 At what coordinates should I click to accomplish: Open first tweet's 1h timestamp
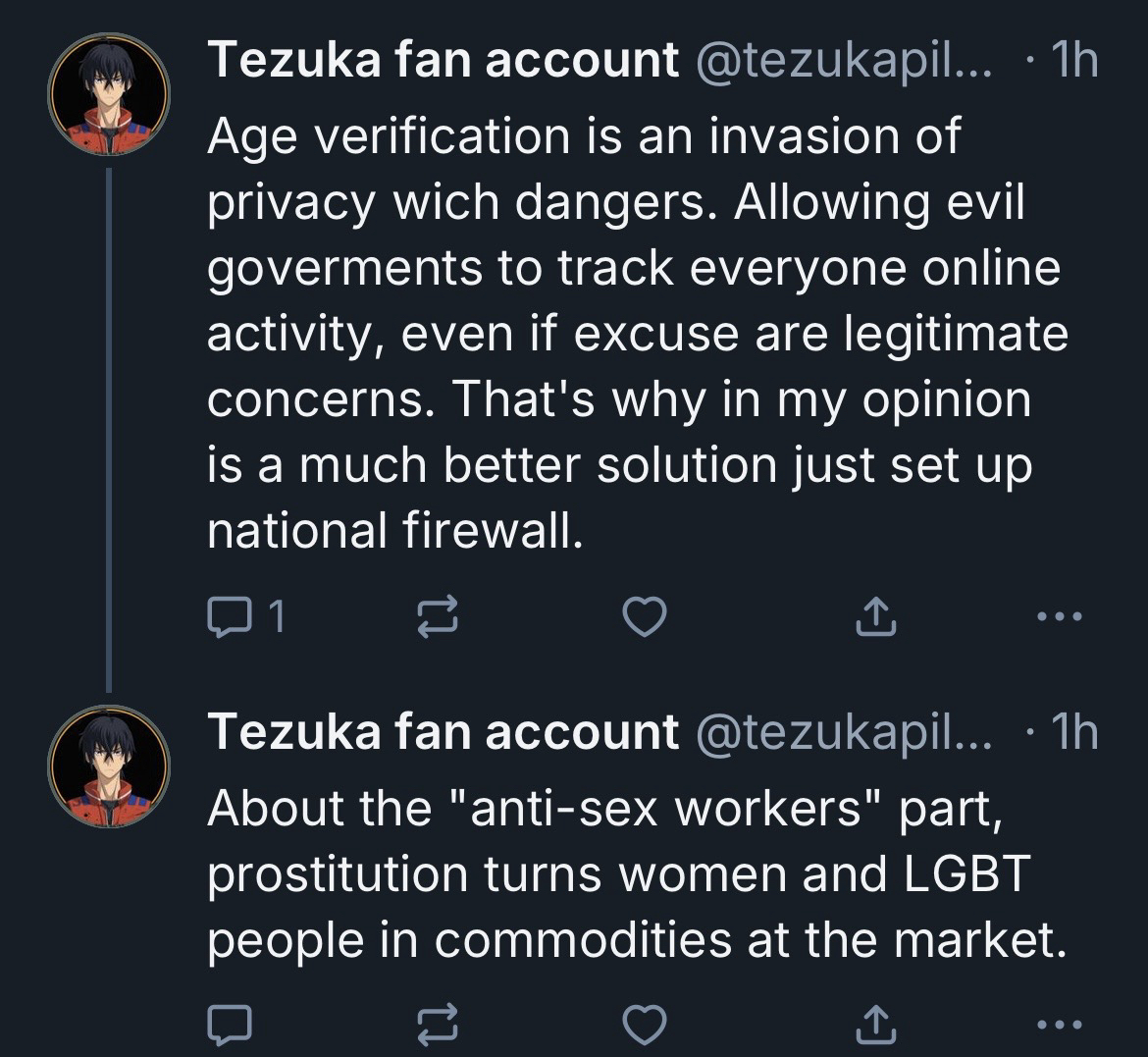point(1072,61)
